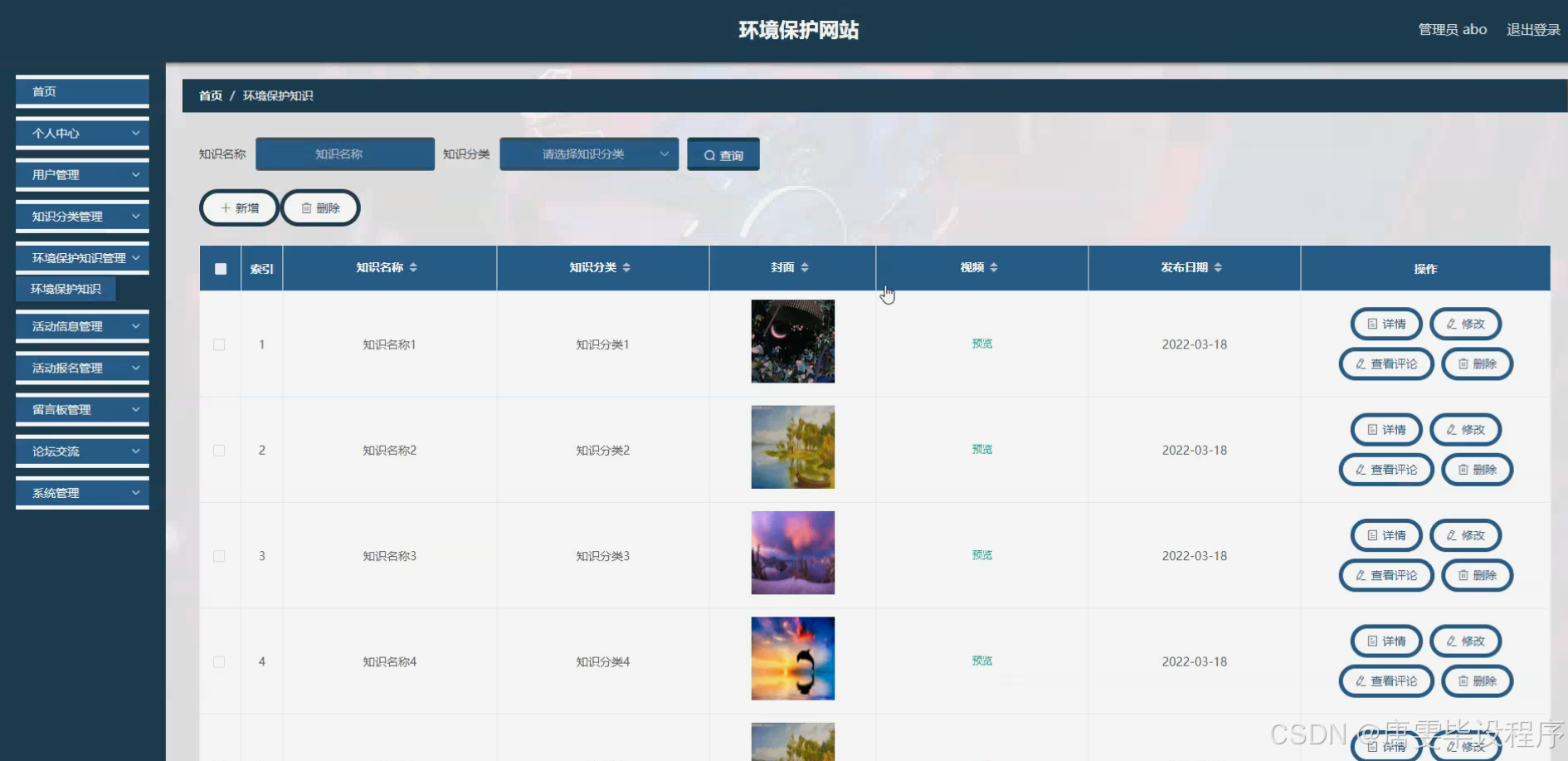Open the cover thumbnail for 知识名称1
Screen dimensions: 1568x761
[793, 341]
